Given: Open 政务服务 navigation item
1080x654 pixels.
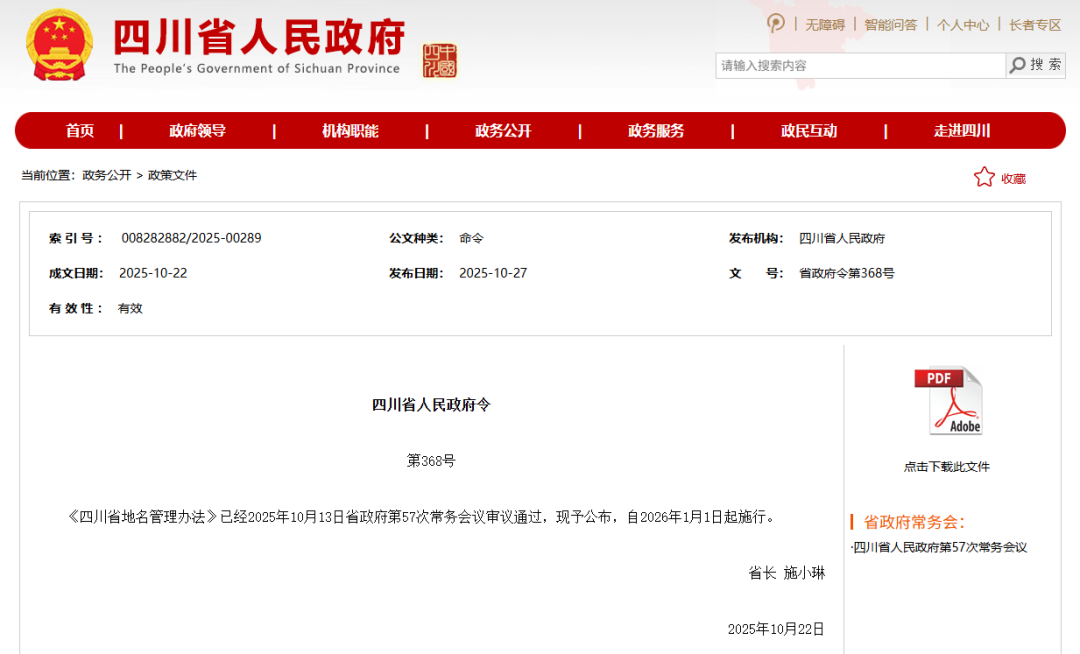Looking at the screenshot, I should tap(656, 131).
